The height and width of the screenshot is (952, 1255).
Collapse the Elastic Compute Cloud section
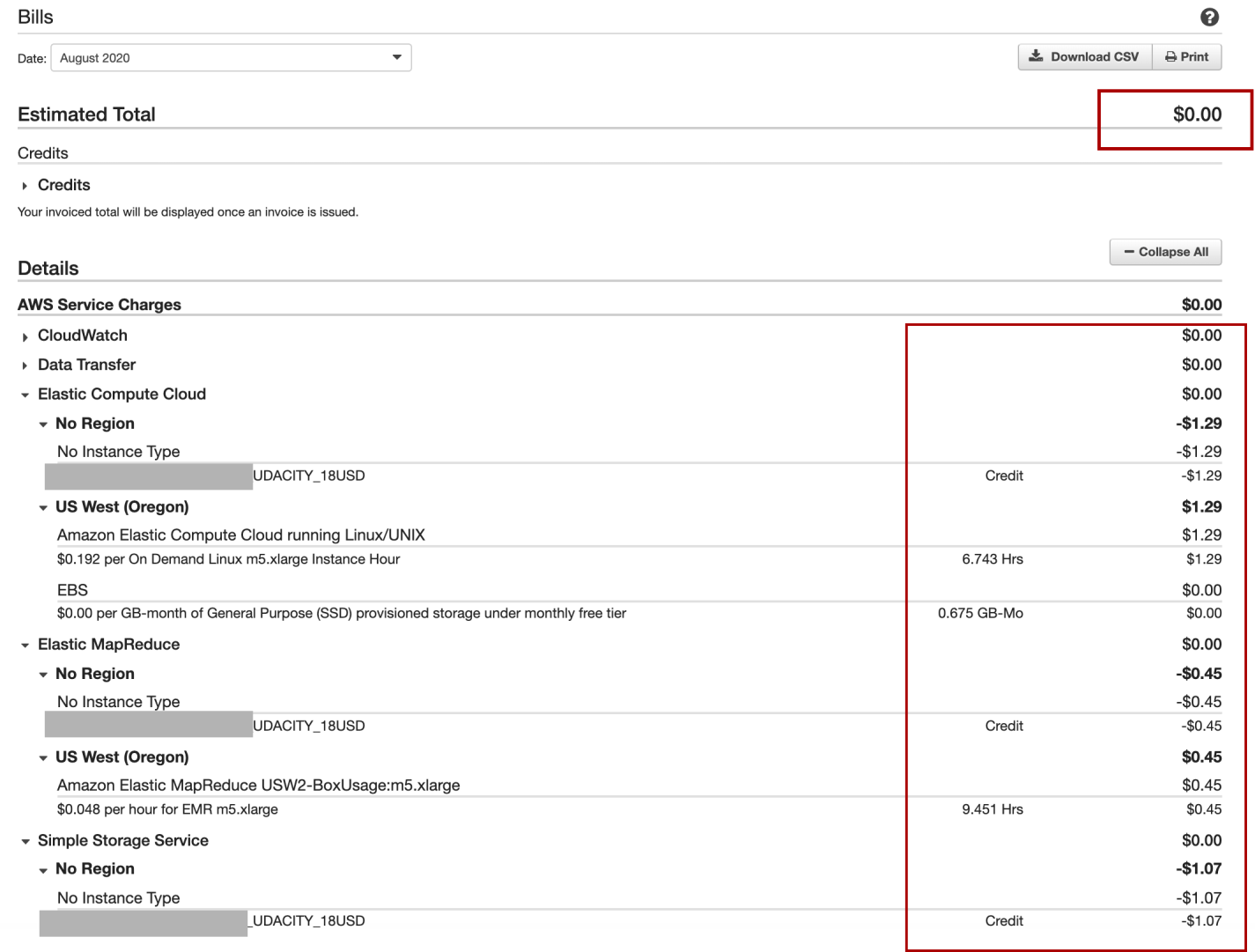pos(25,395)
